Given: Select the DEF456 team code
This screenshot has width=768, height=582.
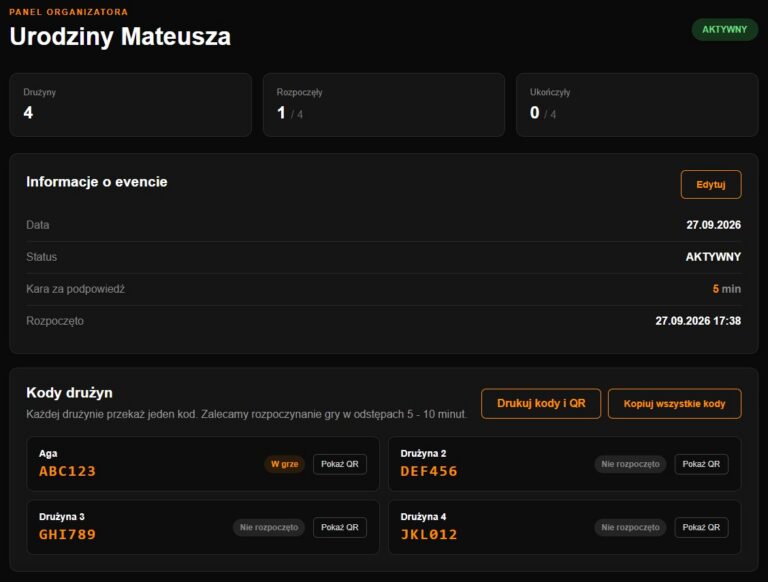Looking at the screenshot, I should pyautogui.click(x=429, y=471).
